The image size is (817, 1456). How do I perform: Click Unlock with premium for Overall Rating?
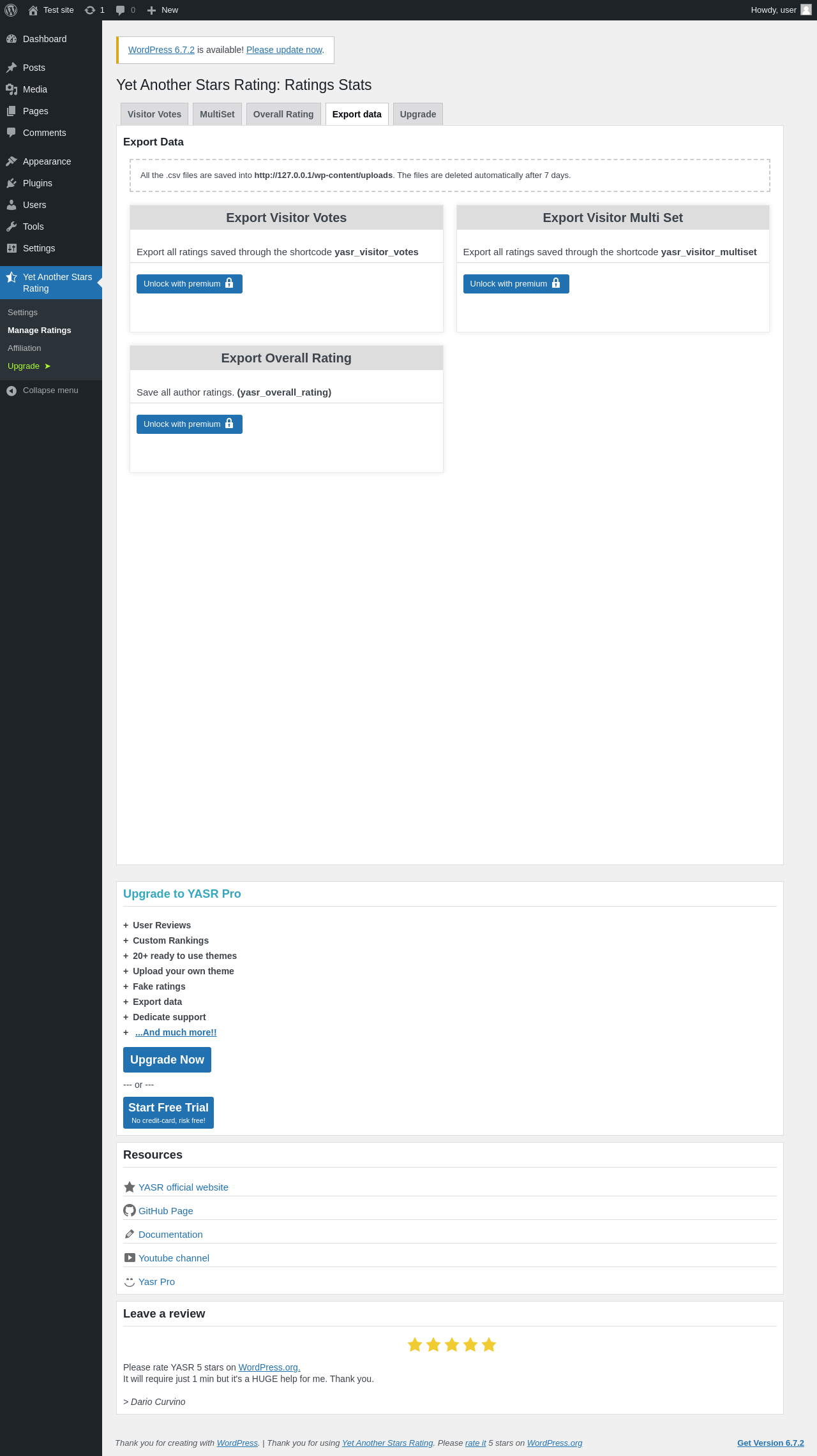pyautogui.click(x=190, y=424)
